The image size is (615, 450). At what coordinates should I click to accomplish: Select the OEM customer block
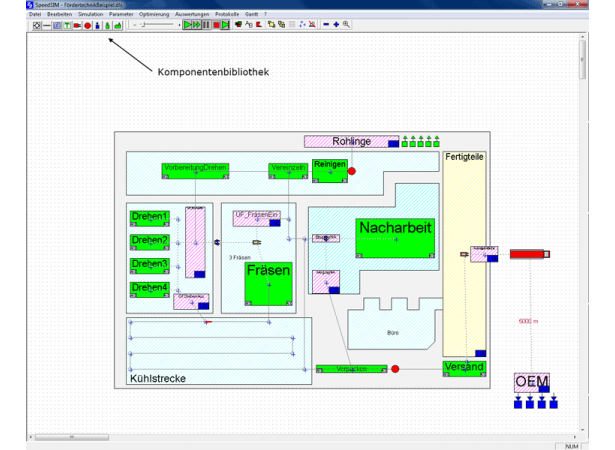532,383
